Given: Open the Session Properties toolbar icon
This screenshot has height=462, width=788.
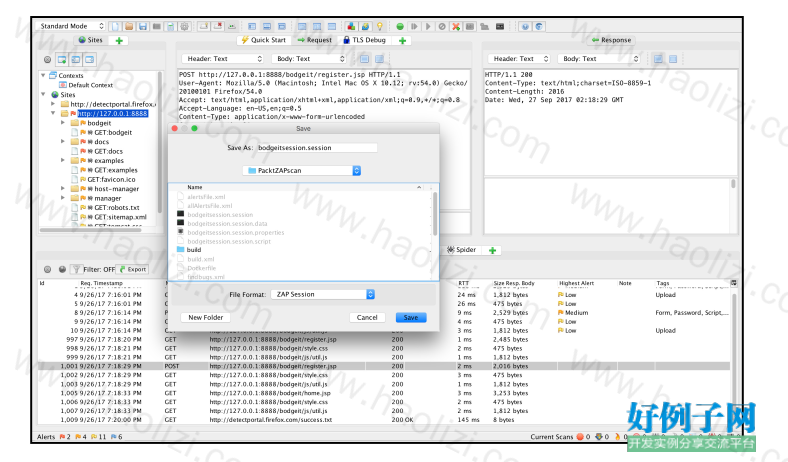Looking at the screenshot, I should click(x=170, y=26).
